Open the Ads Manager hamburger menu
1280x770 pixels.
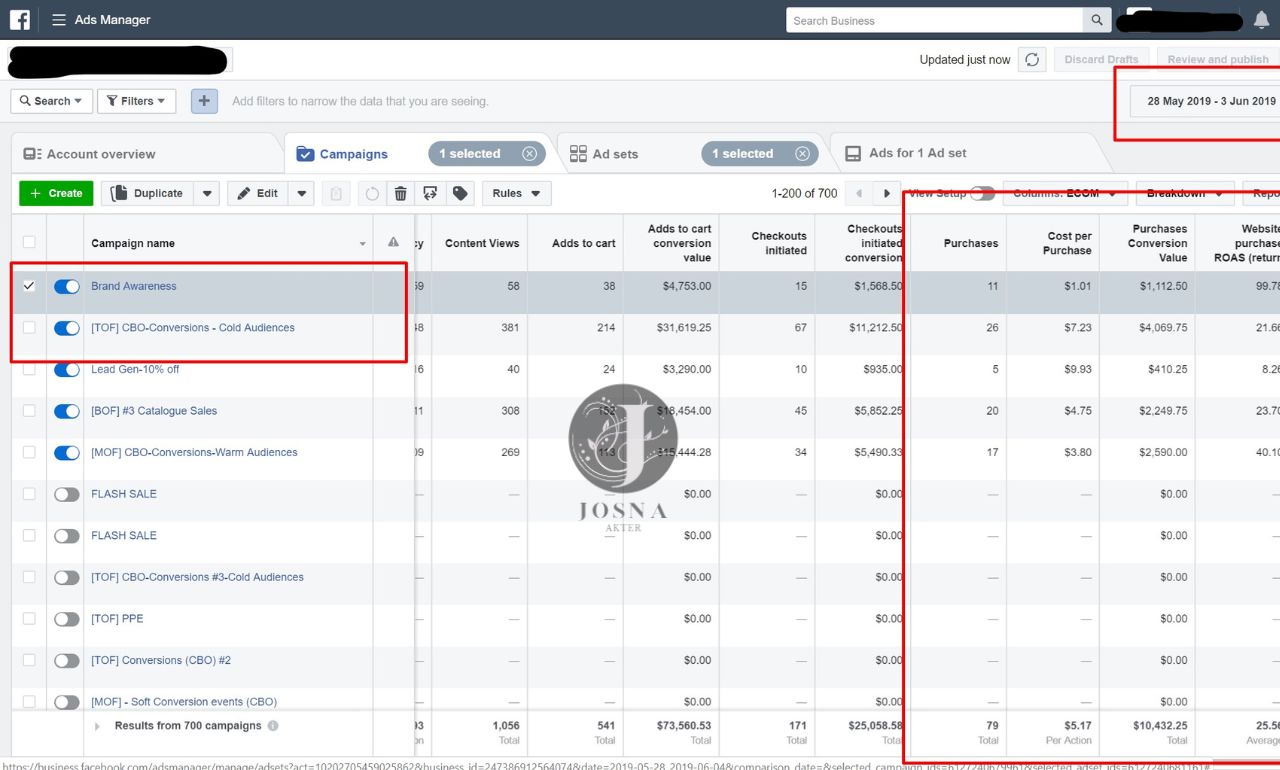59,20
